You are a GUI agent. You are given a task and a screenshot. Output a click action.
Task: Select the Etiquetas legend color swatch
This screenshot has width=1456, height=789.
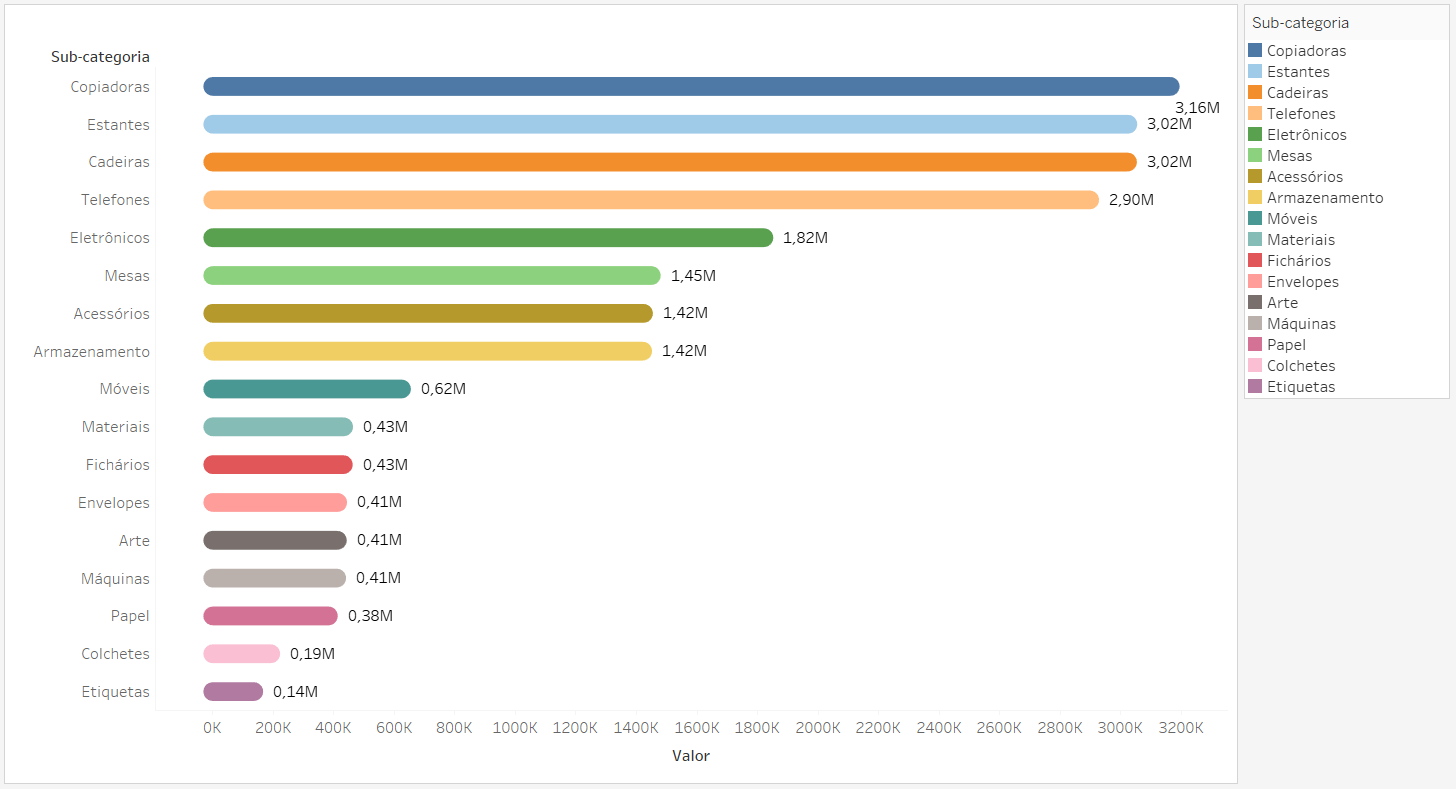pyautogui.click(x=1255, y=386)
